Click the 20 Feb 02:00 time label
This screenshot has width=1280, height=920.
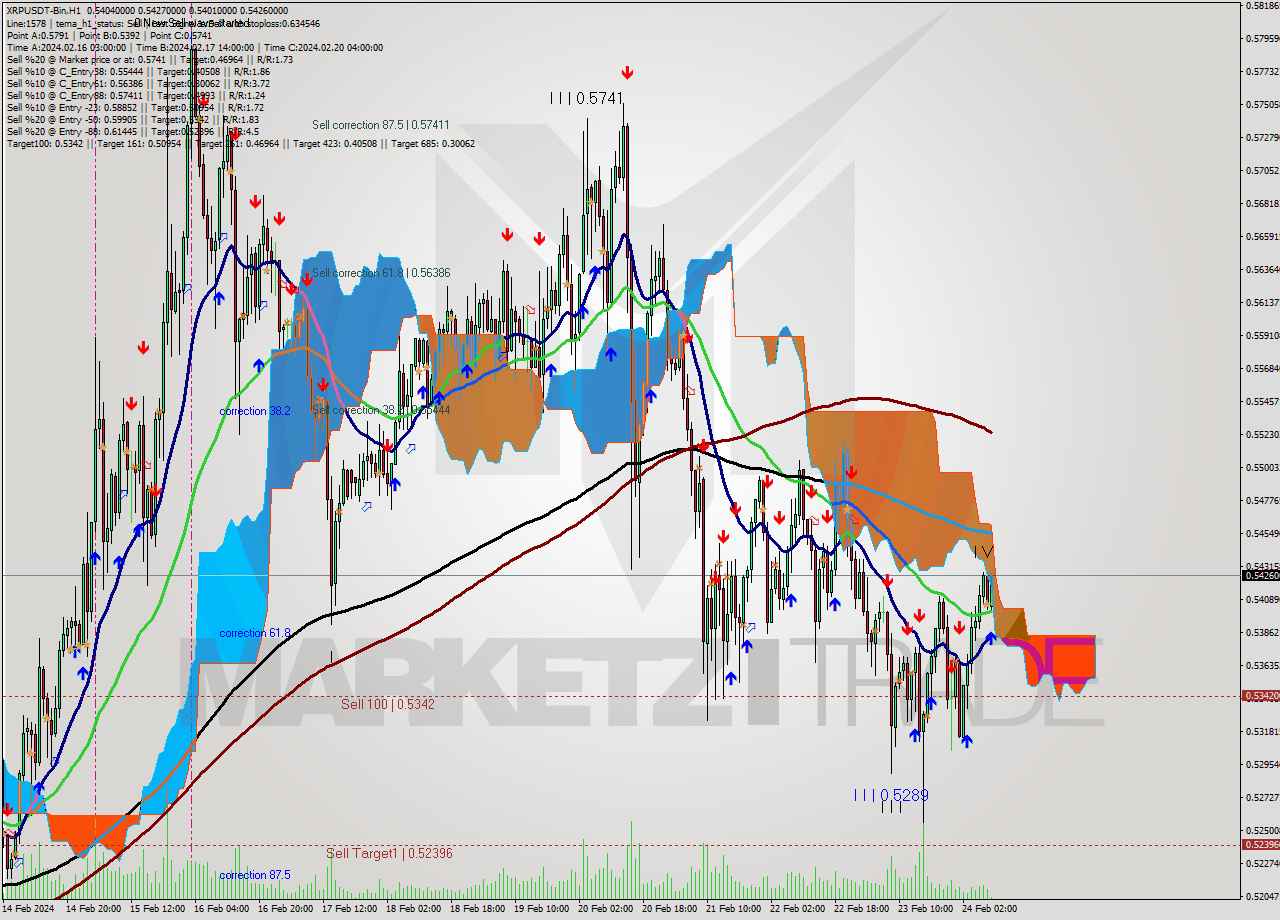point(605,909)
